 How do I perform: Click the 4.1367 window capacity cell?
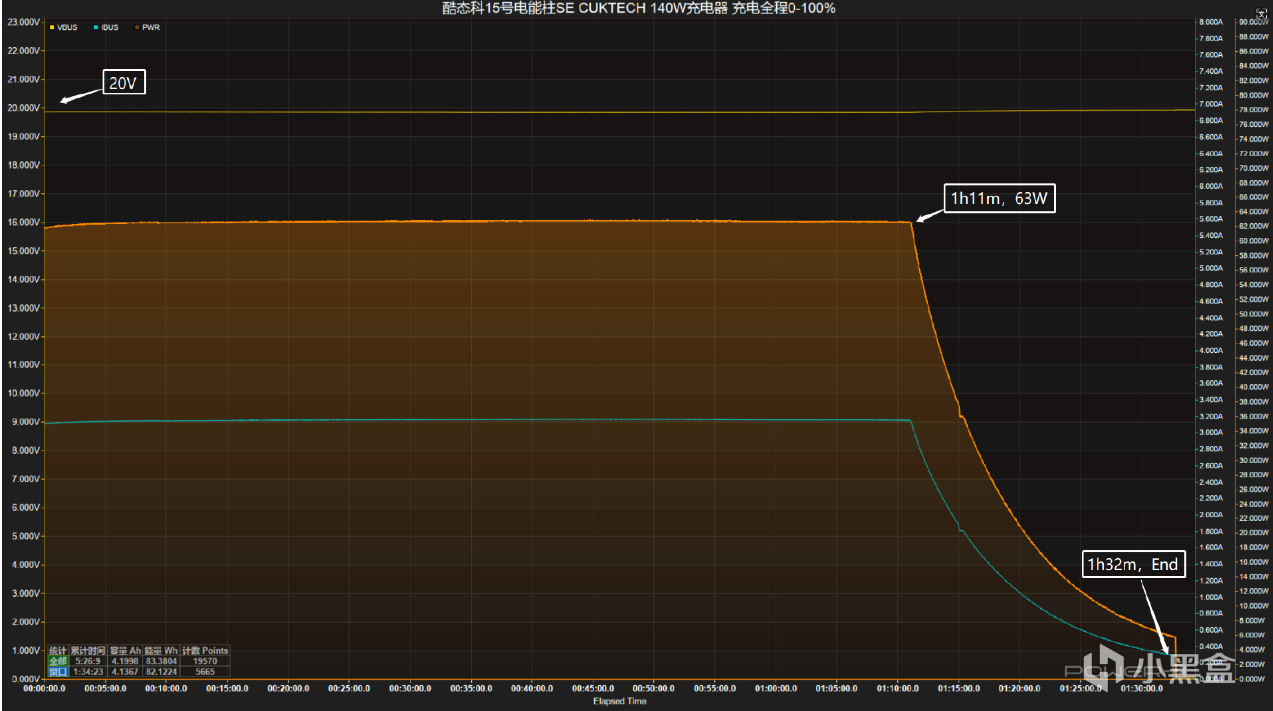tap(125, 672)
